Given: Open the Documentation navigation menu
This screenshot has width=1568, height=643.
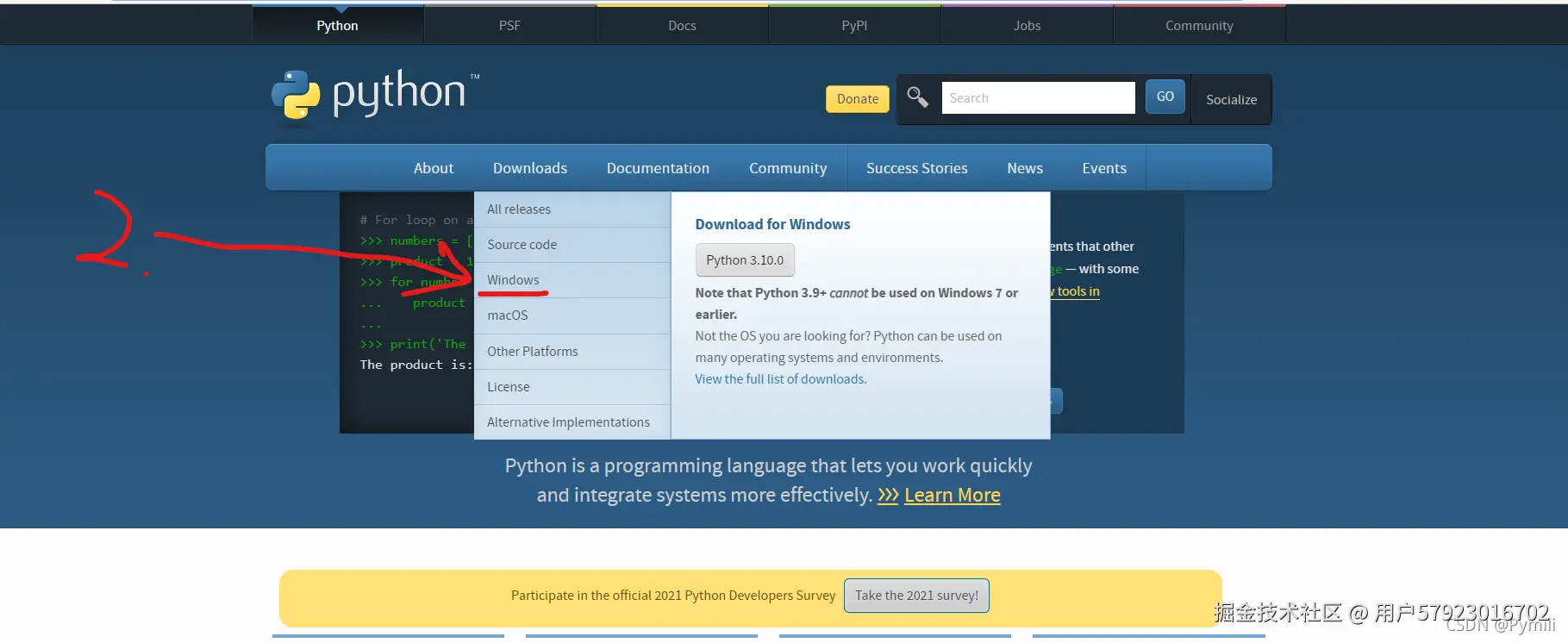Looking at the screenshot, I should coord(658,168).
